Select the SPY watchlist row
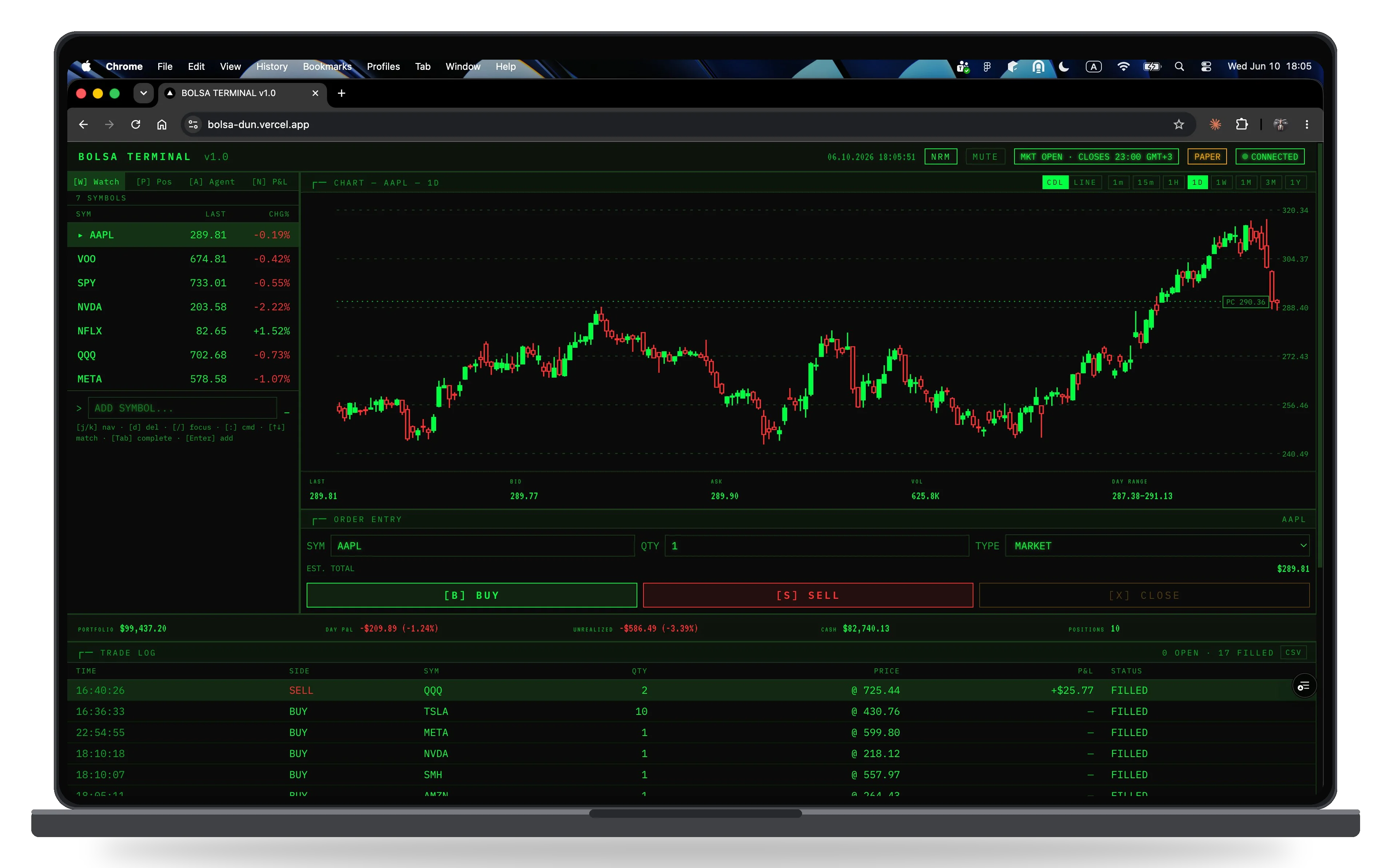 click(183, 283)
